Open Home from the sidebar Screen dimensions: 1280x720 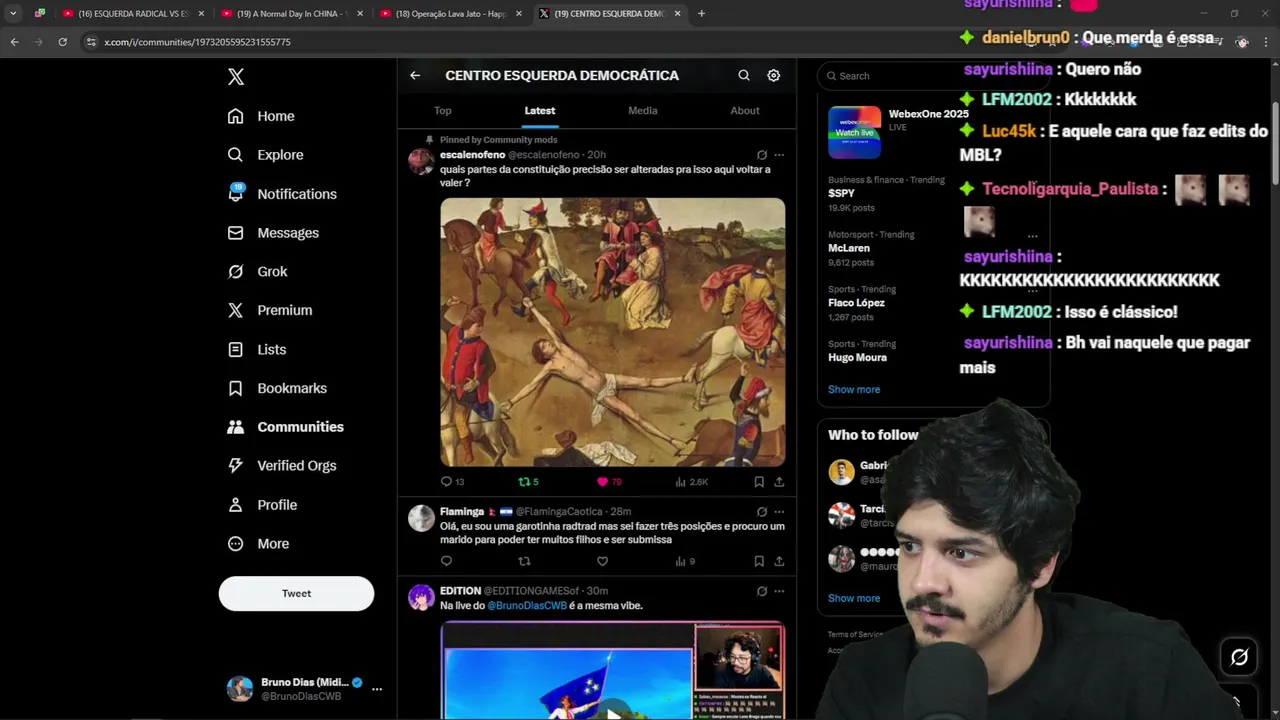tap(261, 116)
